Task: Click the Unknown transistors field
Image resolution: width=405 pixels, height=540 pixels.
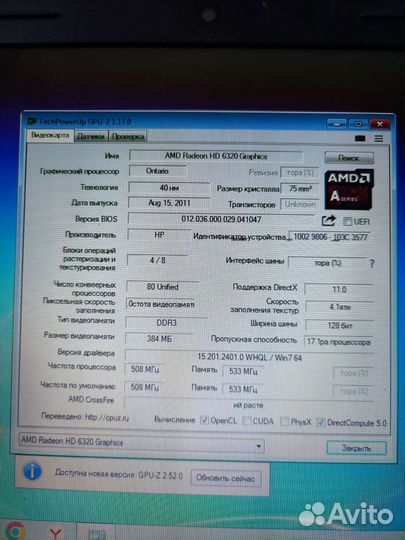Action: pyautogui.click(x=300, y=204)
